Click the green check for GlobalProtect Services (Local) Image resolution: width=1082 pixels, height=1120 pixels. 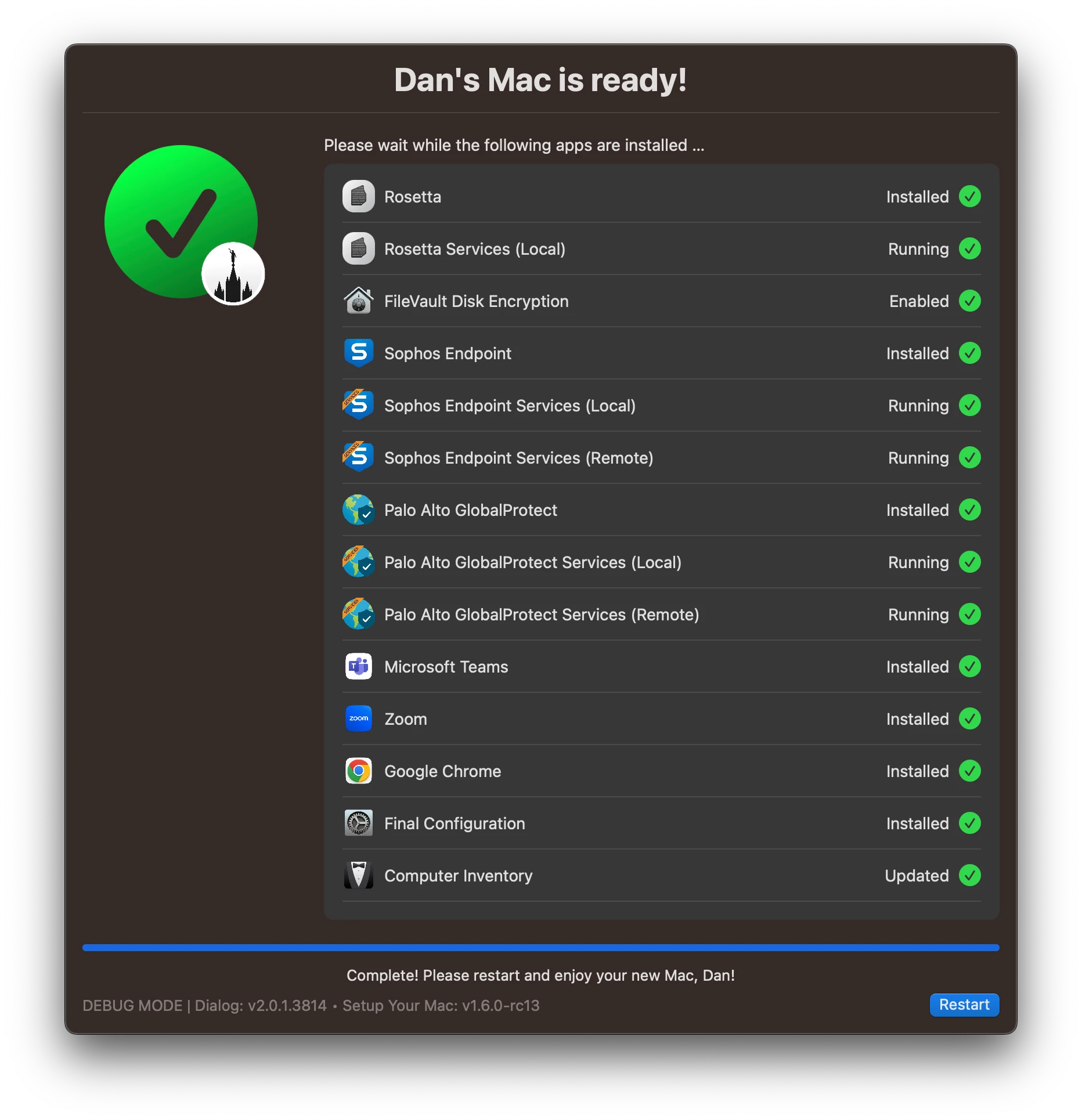coord(969,562)
